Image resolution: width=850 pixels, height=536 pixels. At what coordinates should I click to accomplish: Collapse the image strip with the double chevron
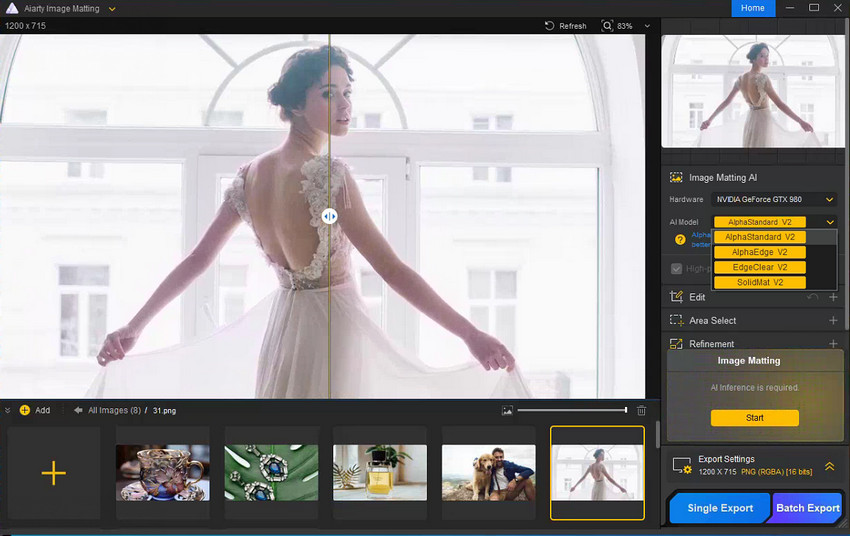tap(8, 410)
